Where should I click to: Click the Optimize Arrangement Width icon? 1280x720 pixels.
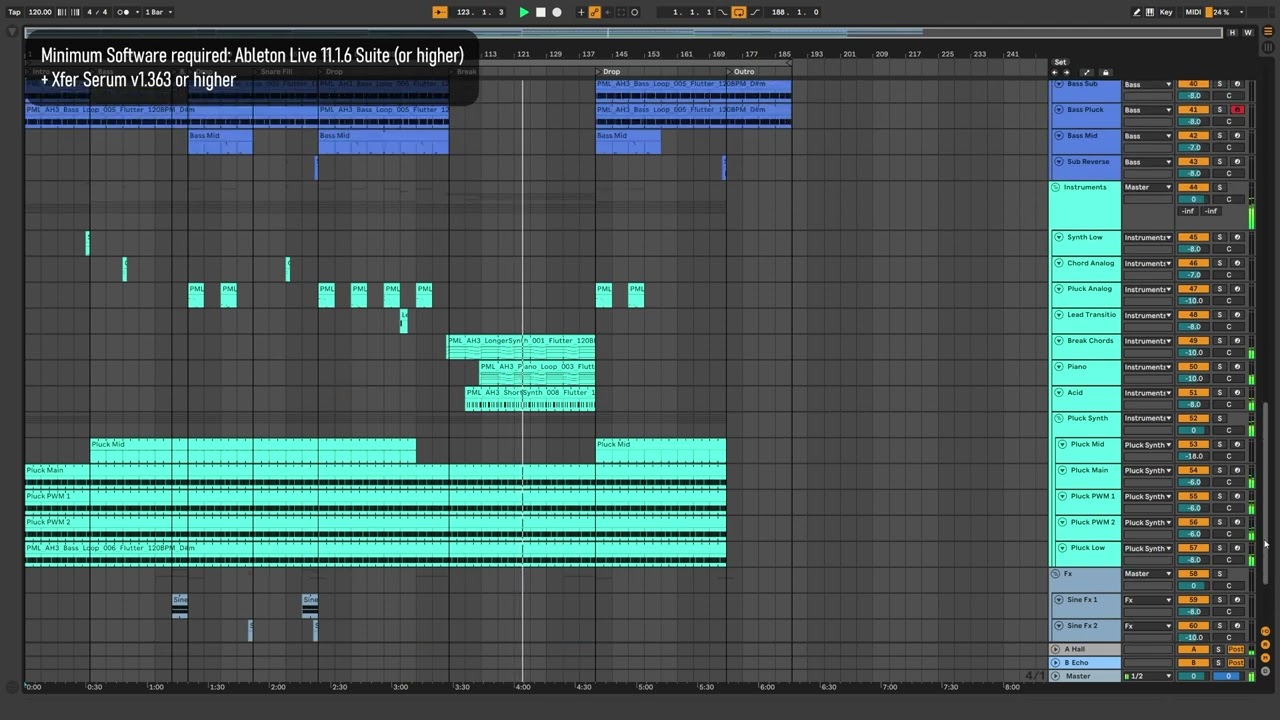1087,72
